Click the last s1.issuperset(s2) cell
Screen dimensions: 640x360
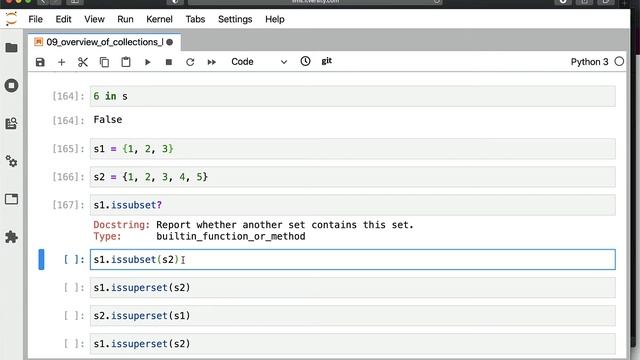[x=353, y=344]
